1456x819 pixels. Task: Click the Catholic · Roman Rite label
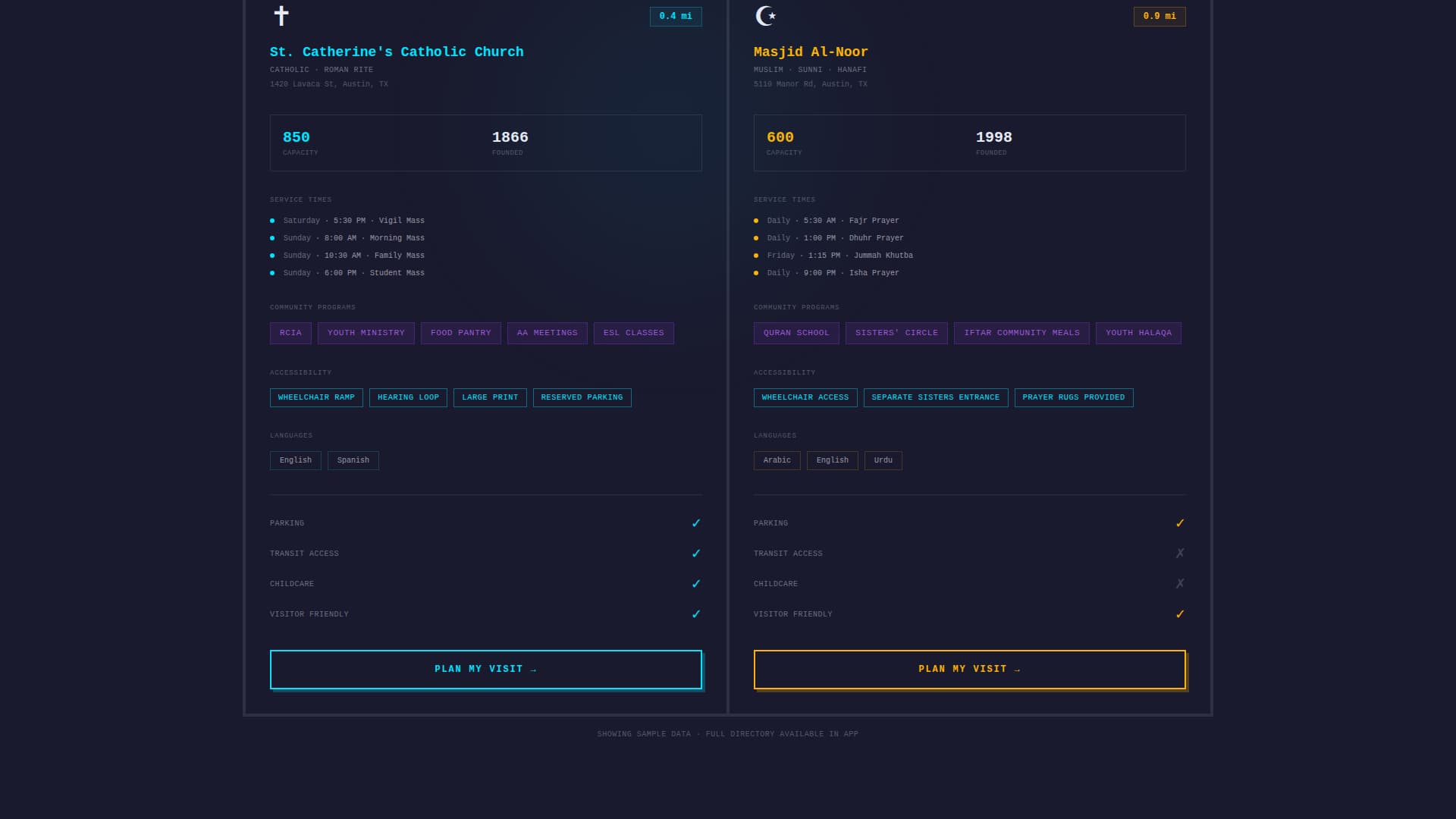(322, 70)
